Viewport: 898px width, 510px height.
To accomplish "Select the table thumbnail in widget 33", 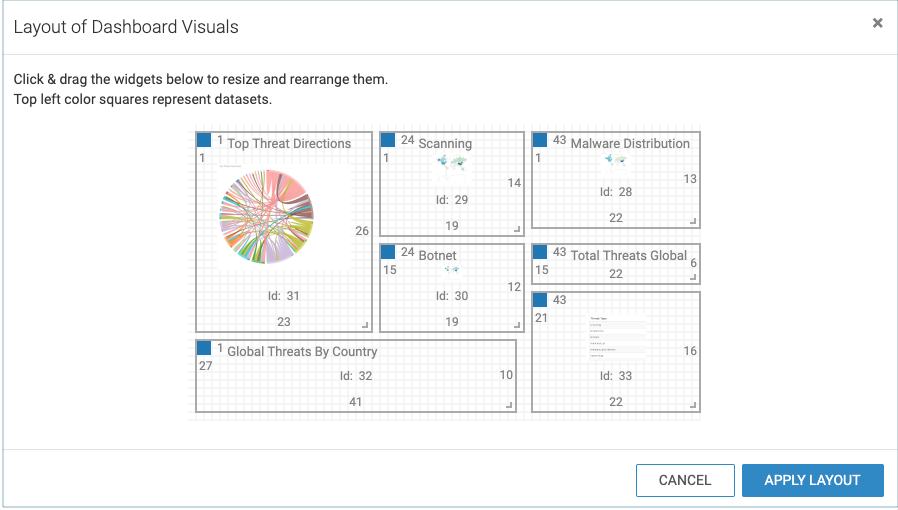I will coord(615,337).
